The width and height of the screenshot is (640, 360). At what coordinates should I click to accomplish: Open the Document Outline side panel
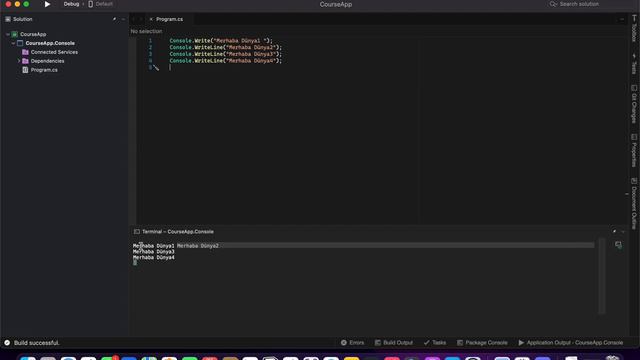pos(634,203)
